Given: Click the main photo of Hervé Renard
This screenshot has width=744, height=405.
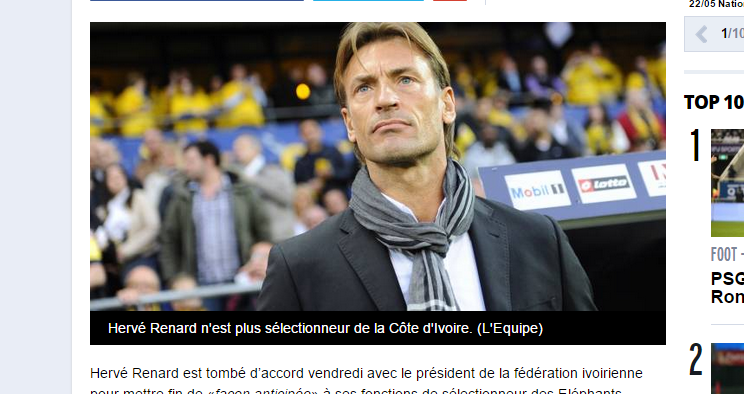Looking at the screenshot, I should pyautogui.click(x=378, y=166).
